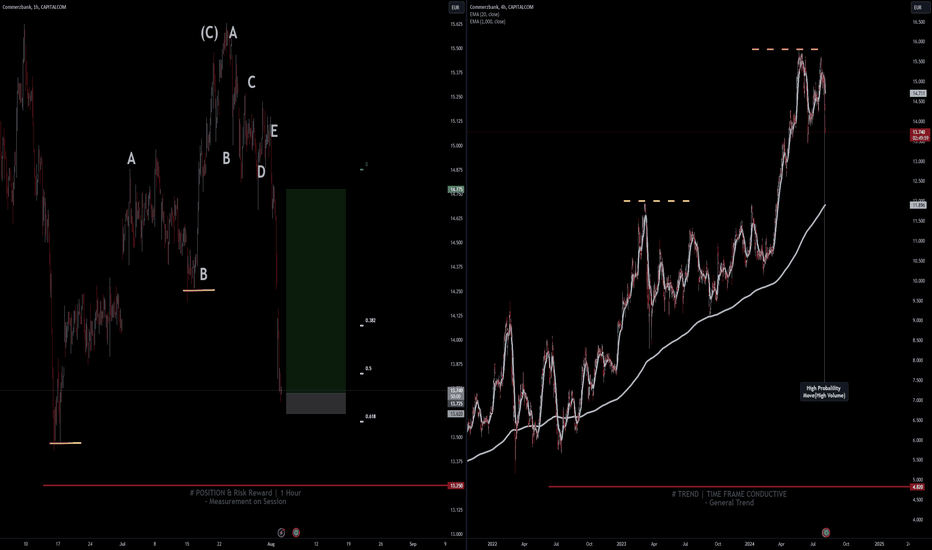Click the orange dashed line at the 2024 high
This screenshot has height=550, width=932.
(x=785, y=49)
